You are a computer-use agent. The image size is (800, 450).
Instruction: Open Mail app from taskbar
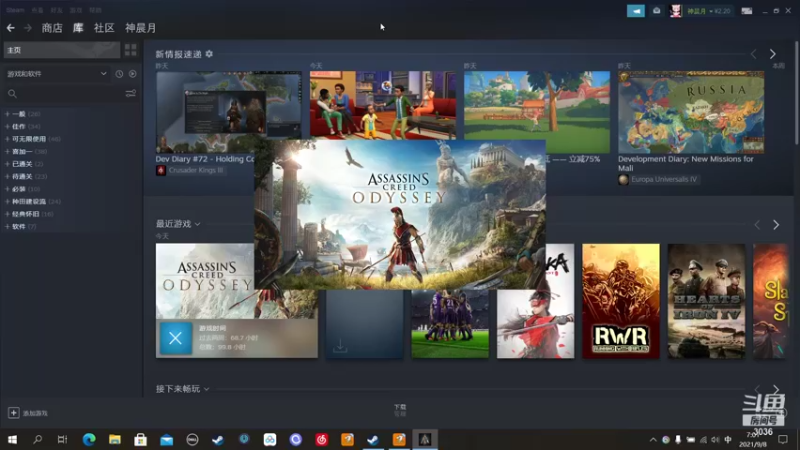coord(166,439)
